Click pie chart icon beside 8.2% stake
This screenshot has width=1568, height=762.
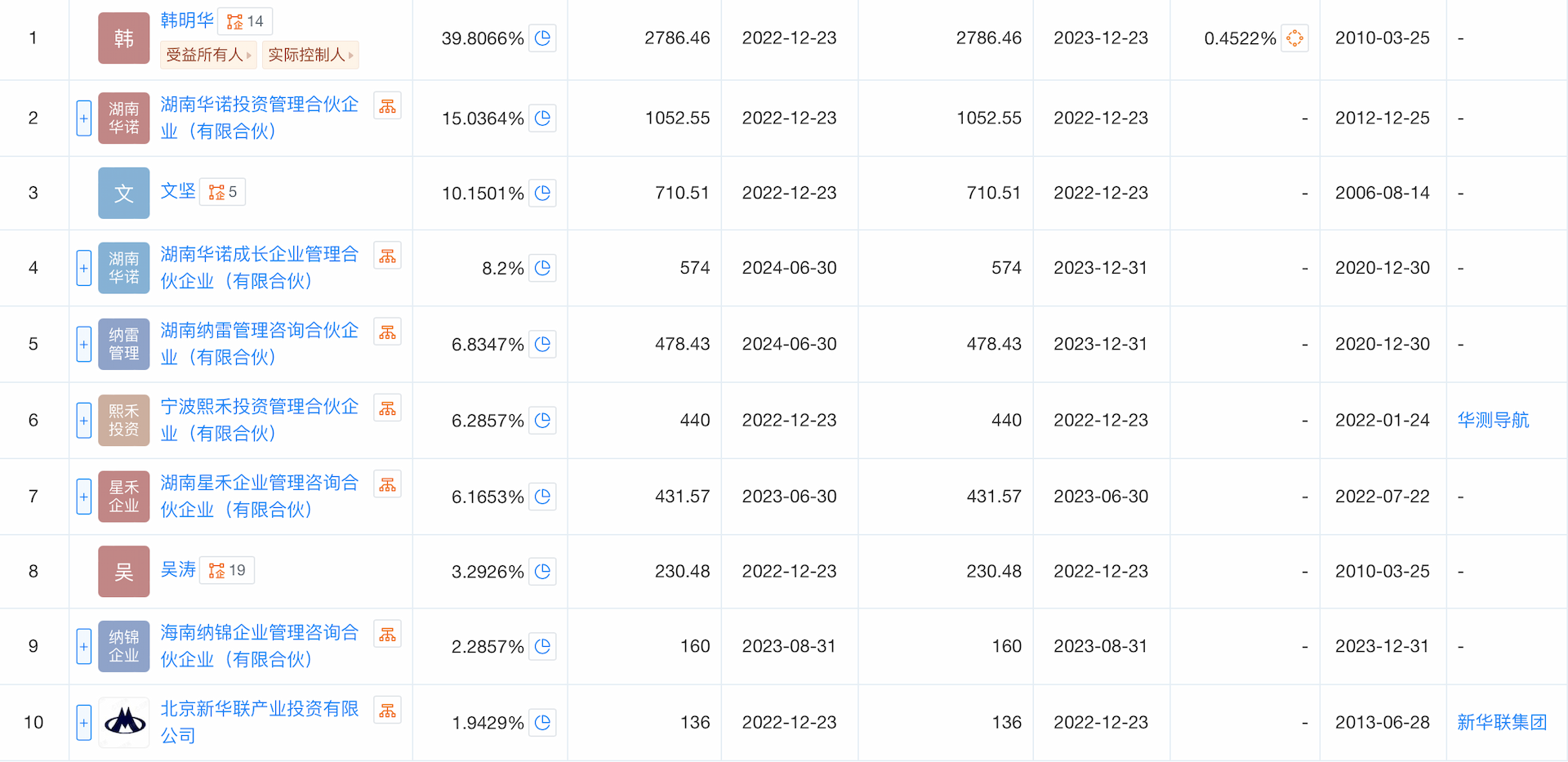542,268
